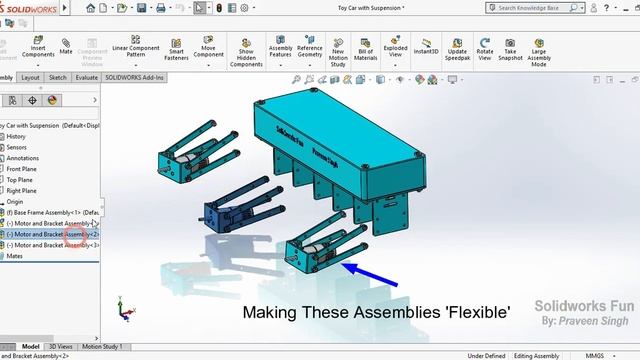Open the DimXpertManager crosshair tab
Viewport: 640px width, 360px height.
[32, 100]
